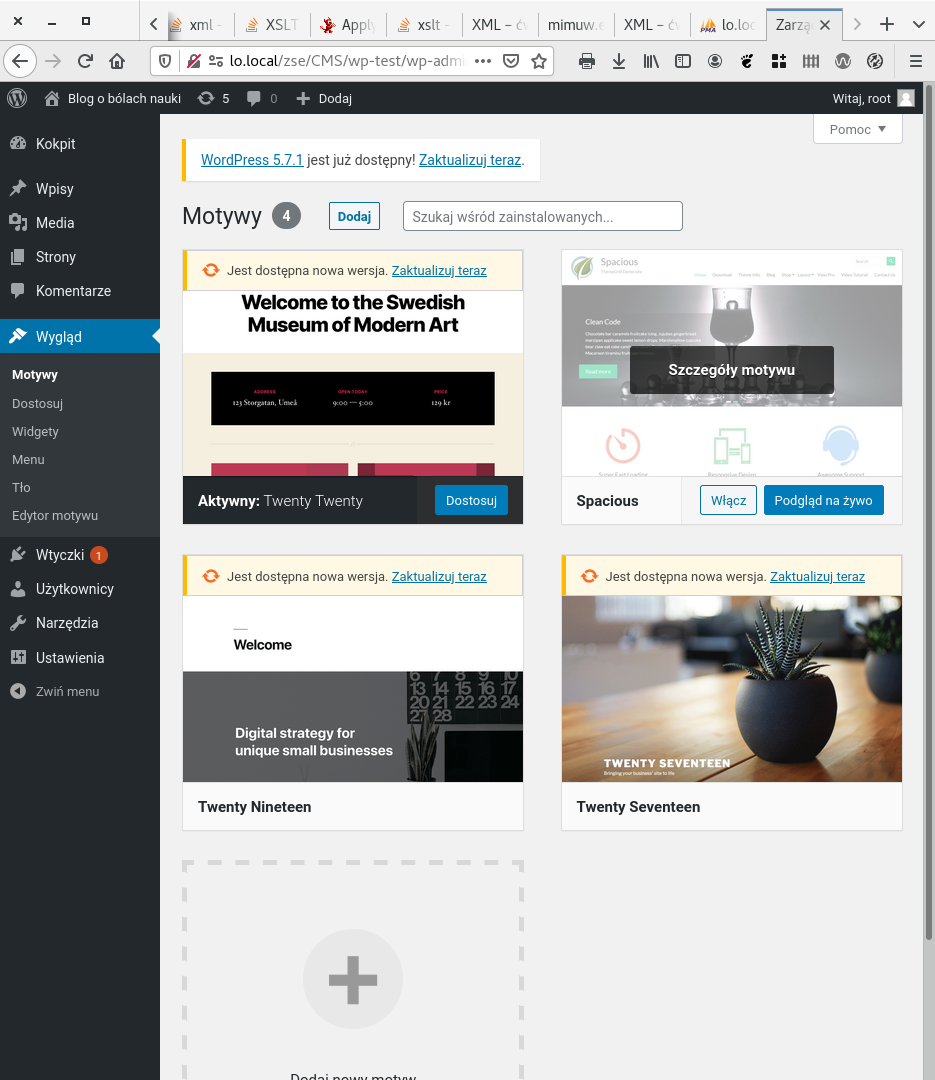Open Media library section
This screenshot has height=1080, width=935.
55,223
